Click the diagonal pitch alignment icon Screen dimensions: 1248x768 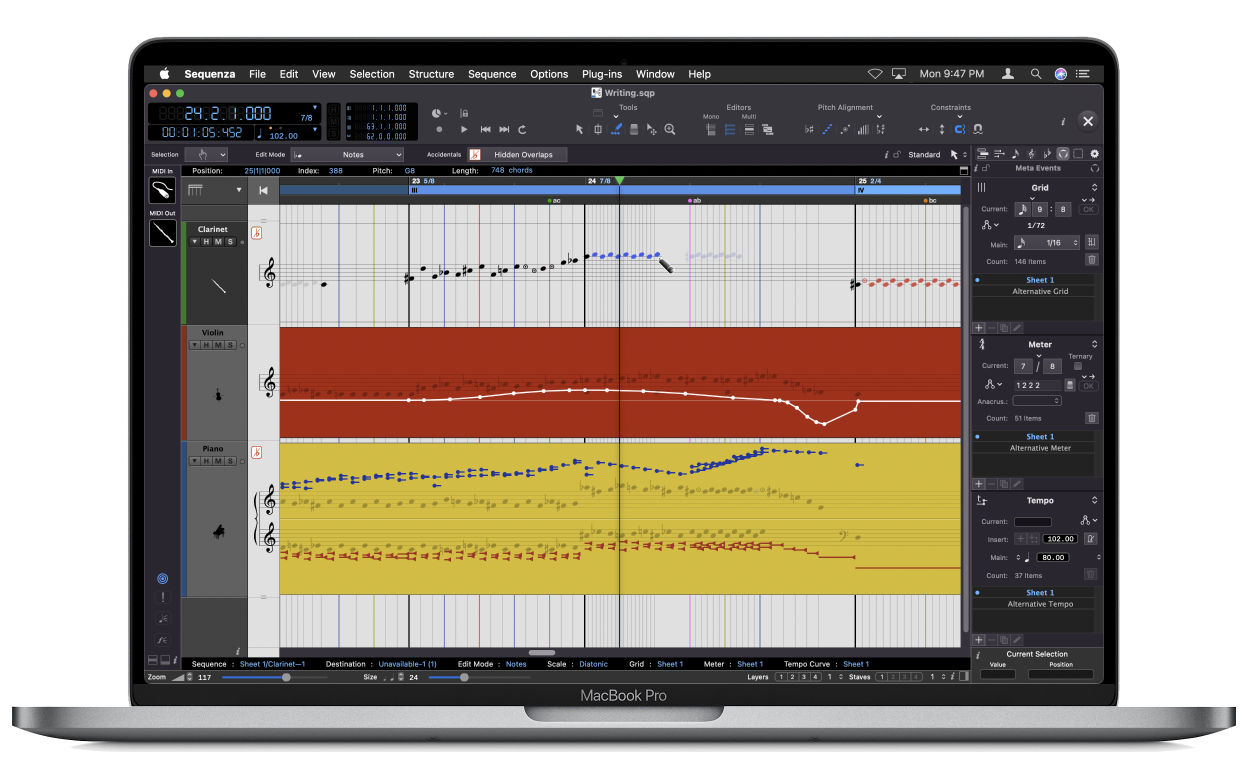pyautogui.click(x=827, y=129)
